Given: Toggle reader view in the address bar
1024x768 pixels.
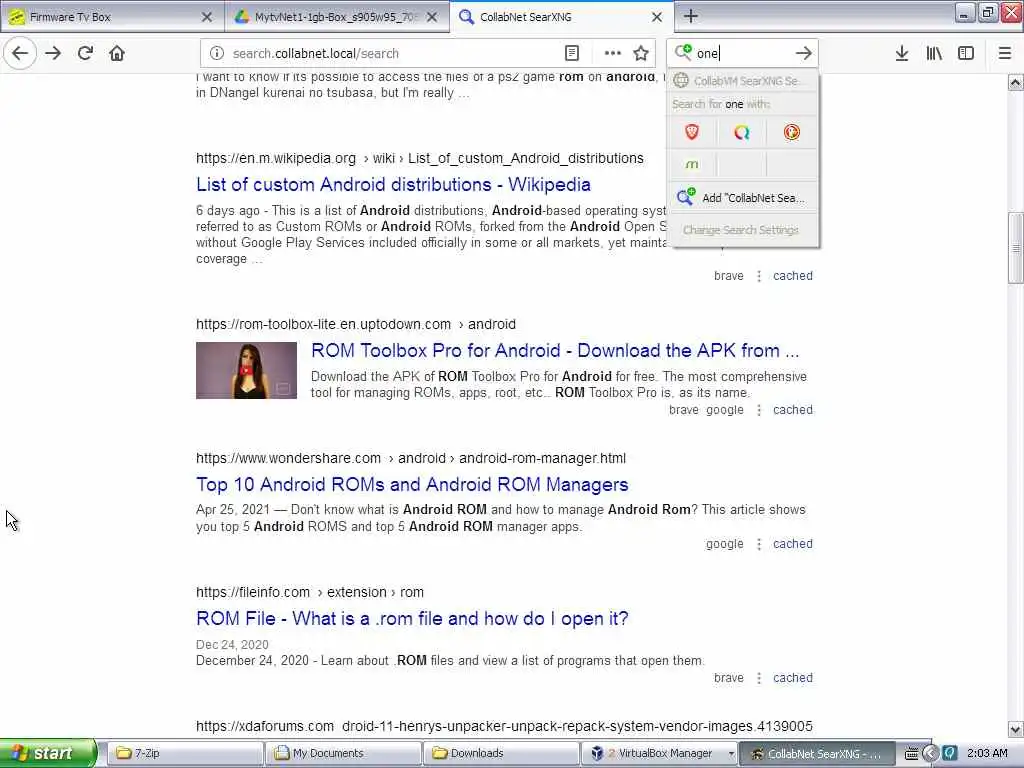Looking at the screenshot, I should [x=571, y=54].
